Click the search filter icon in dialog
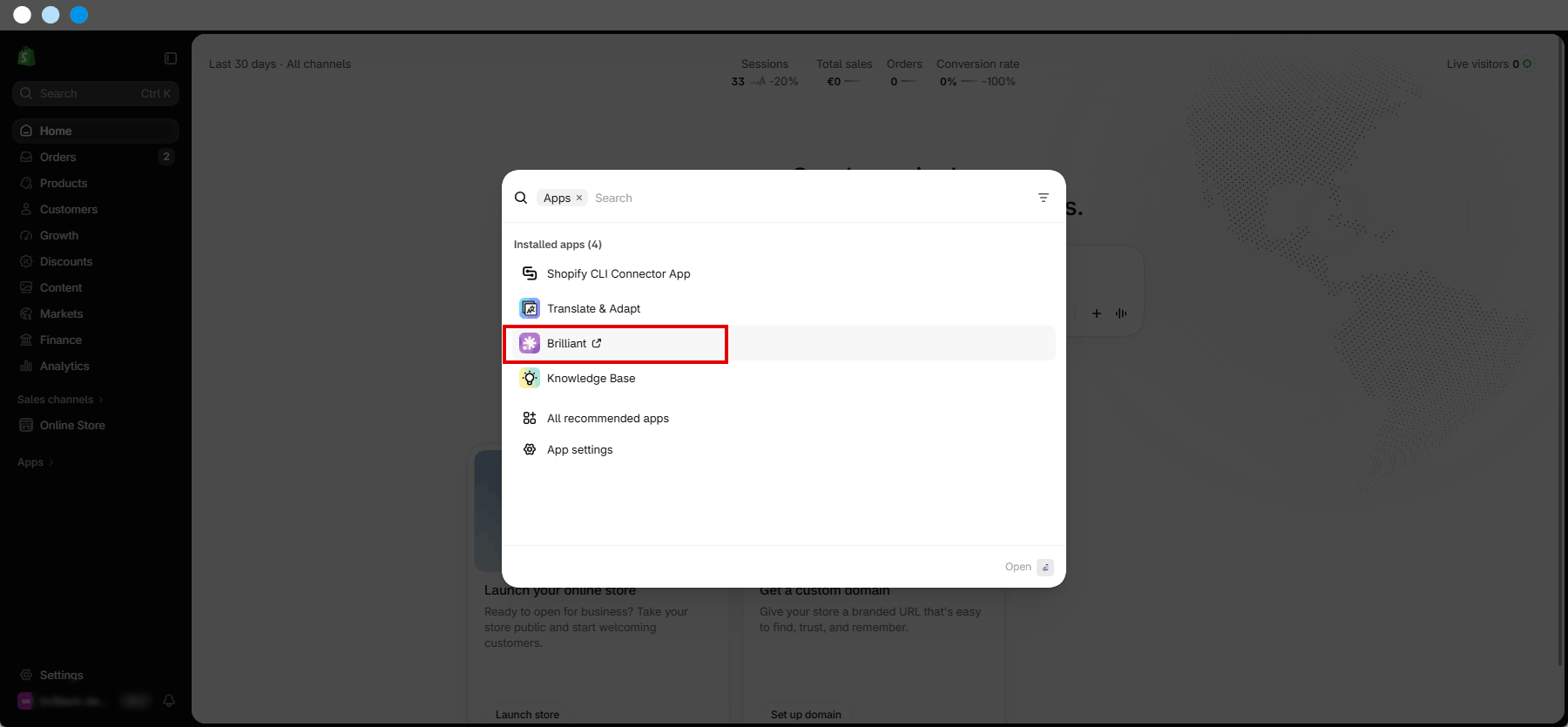This screenshot has height=727, width=1568. click(x=1044, y=198)
